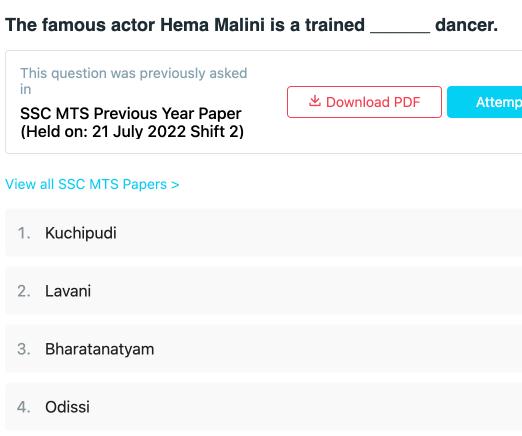The height and width of the screenshot is (436, 522).
Task: Click the number 1 beside Kuchipudi
Action: (24, 233)
